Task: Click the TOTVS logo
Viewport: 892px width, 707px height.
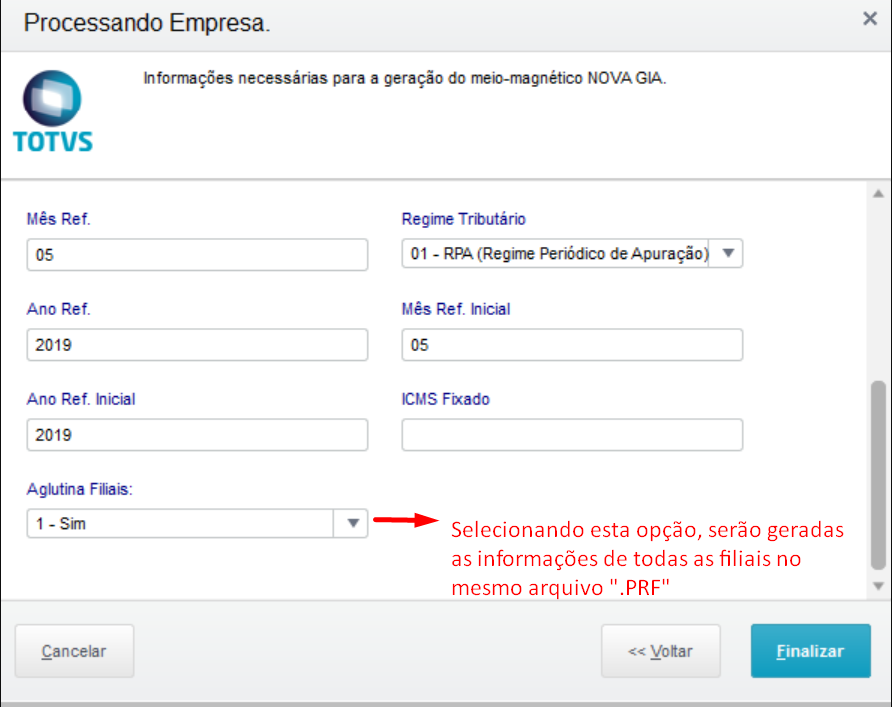Action: coord(53,111)
